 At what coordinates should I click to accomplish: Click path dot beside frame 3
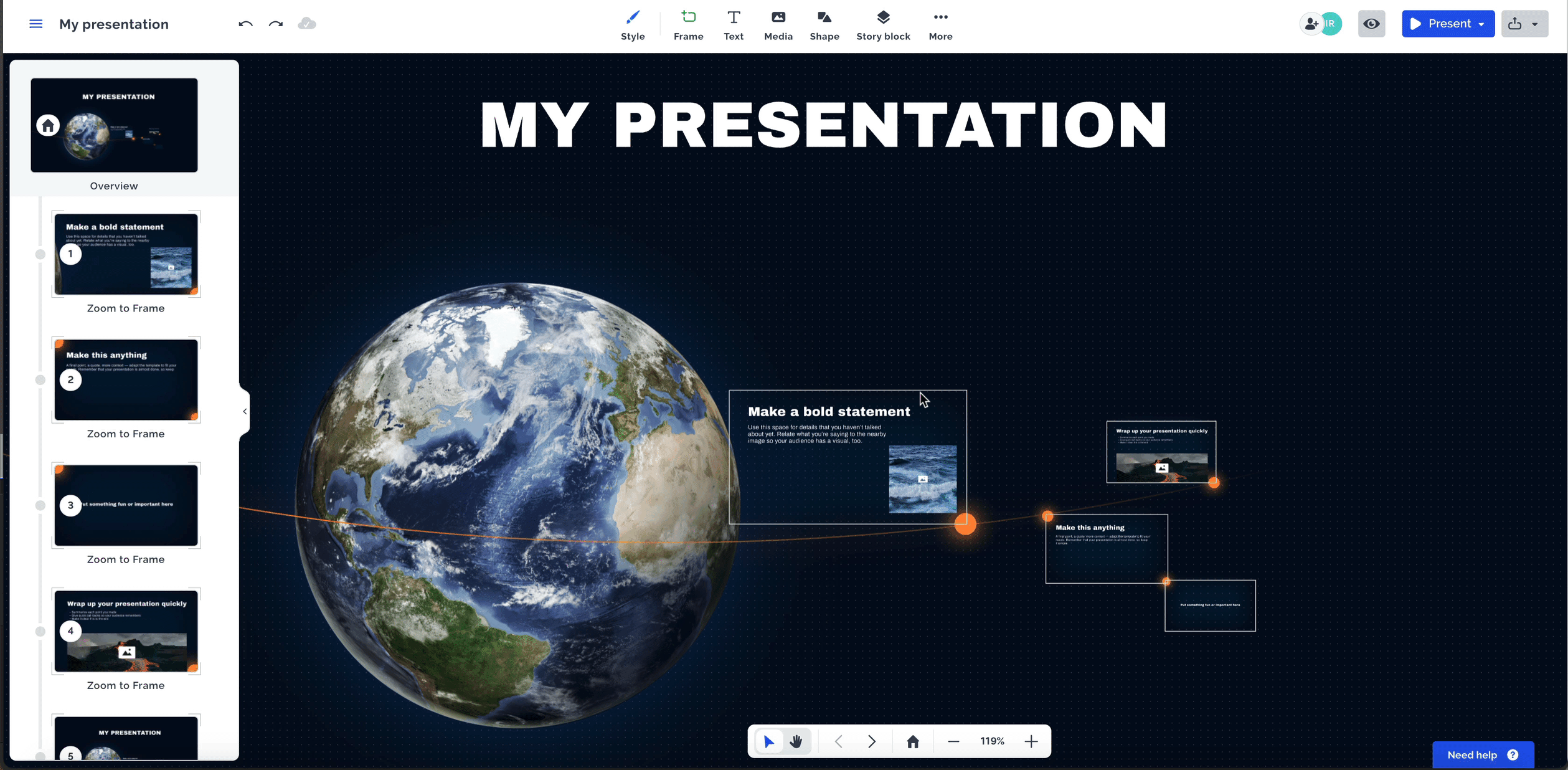(x=40, y=505)
